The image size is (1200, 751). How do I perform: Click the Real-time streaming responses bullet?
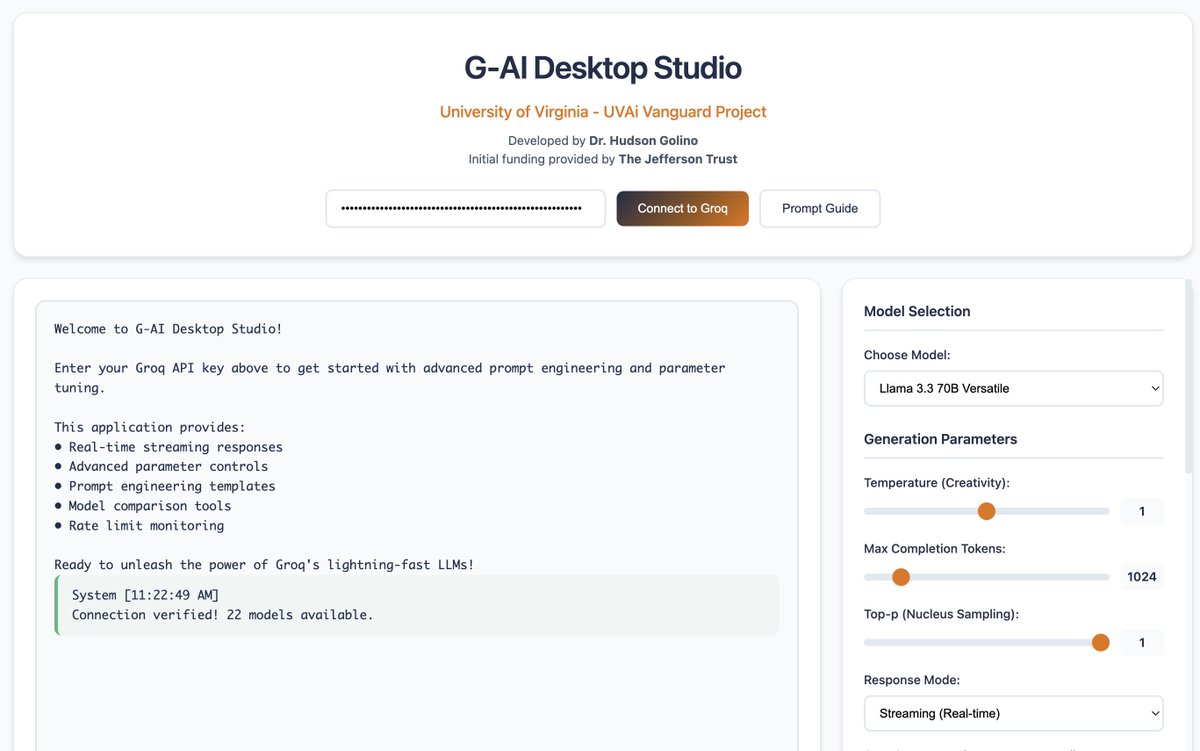[x=168, y=447]
